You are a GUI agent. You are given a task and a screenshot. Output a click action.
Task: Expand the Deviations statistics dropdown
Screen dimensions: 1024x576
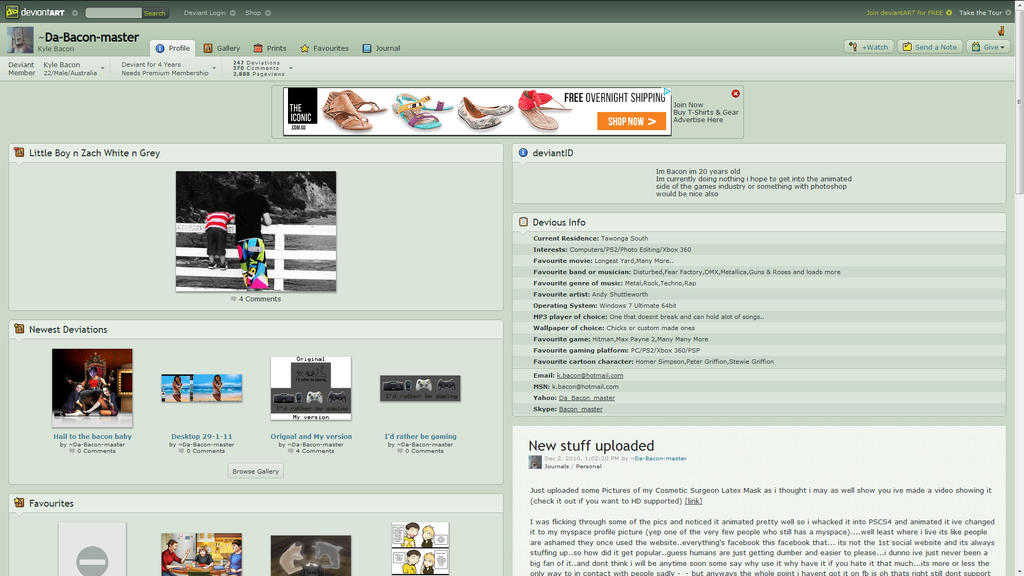(290, 68)
